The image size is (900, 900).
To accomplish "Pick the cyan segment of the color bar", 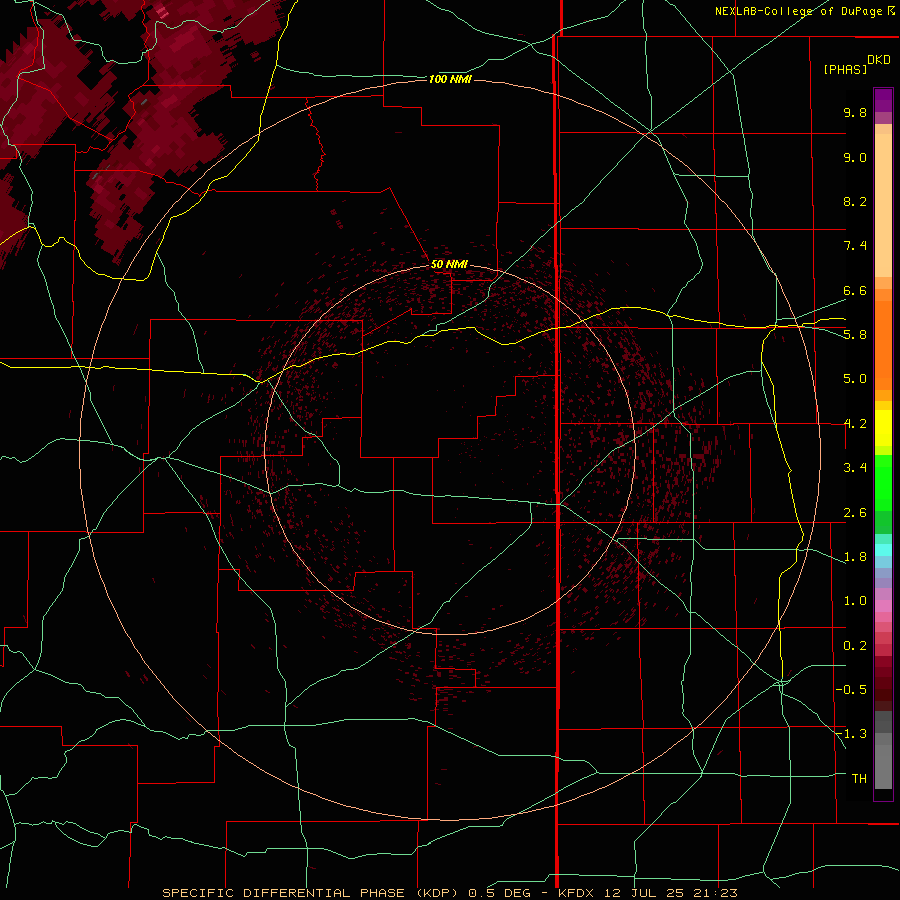I will [883, 550].
